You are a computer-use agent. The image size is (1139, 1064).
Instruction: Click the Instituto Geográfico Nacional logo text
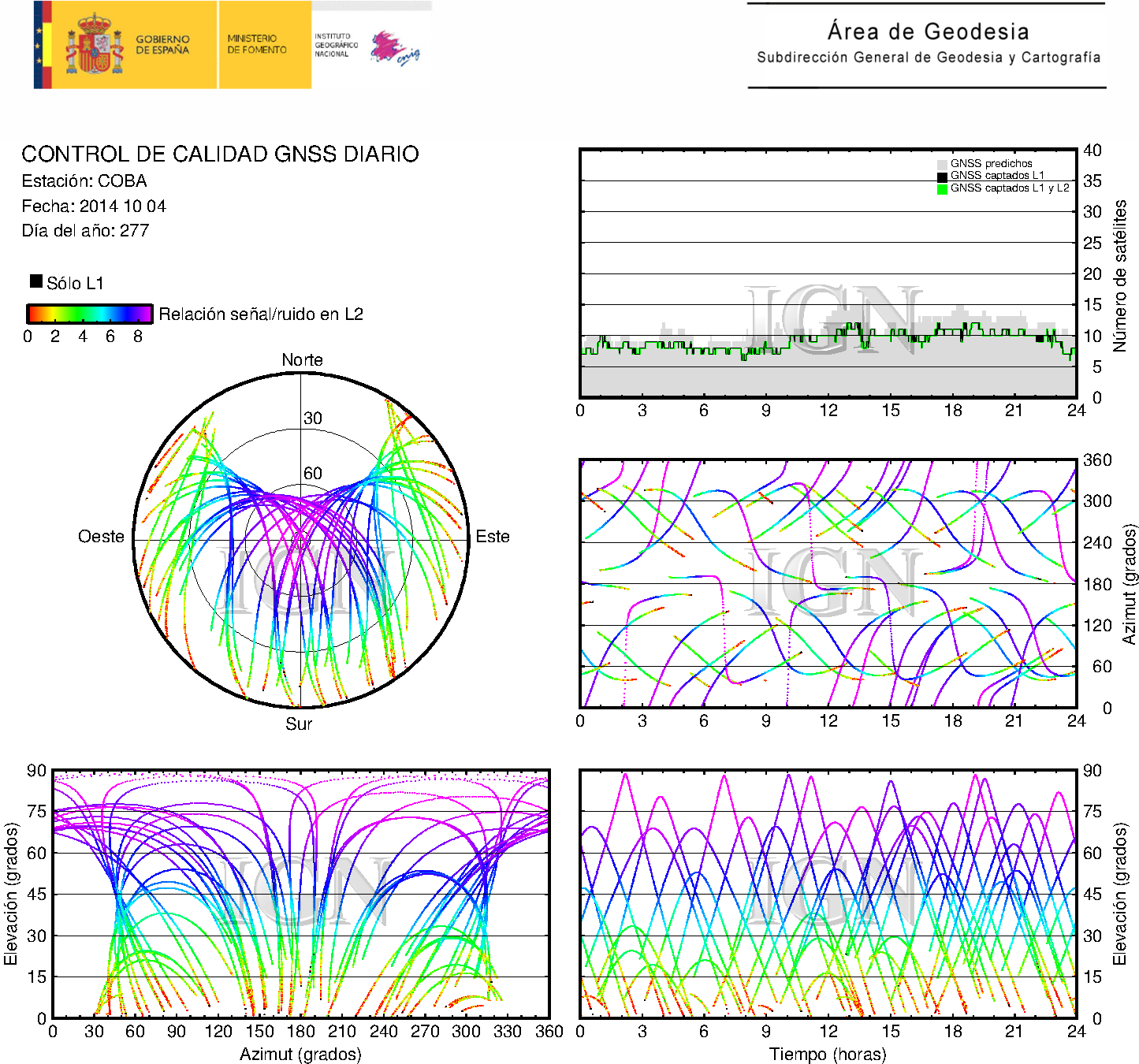point(335,45)
